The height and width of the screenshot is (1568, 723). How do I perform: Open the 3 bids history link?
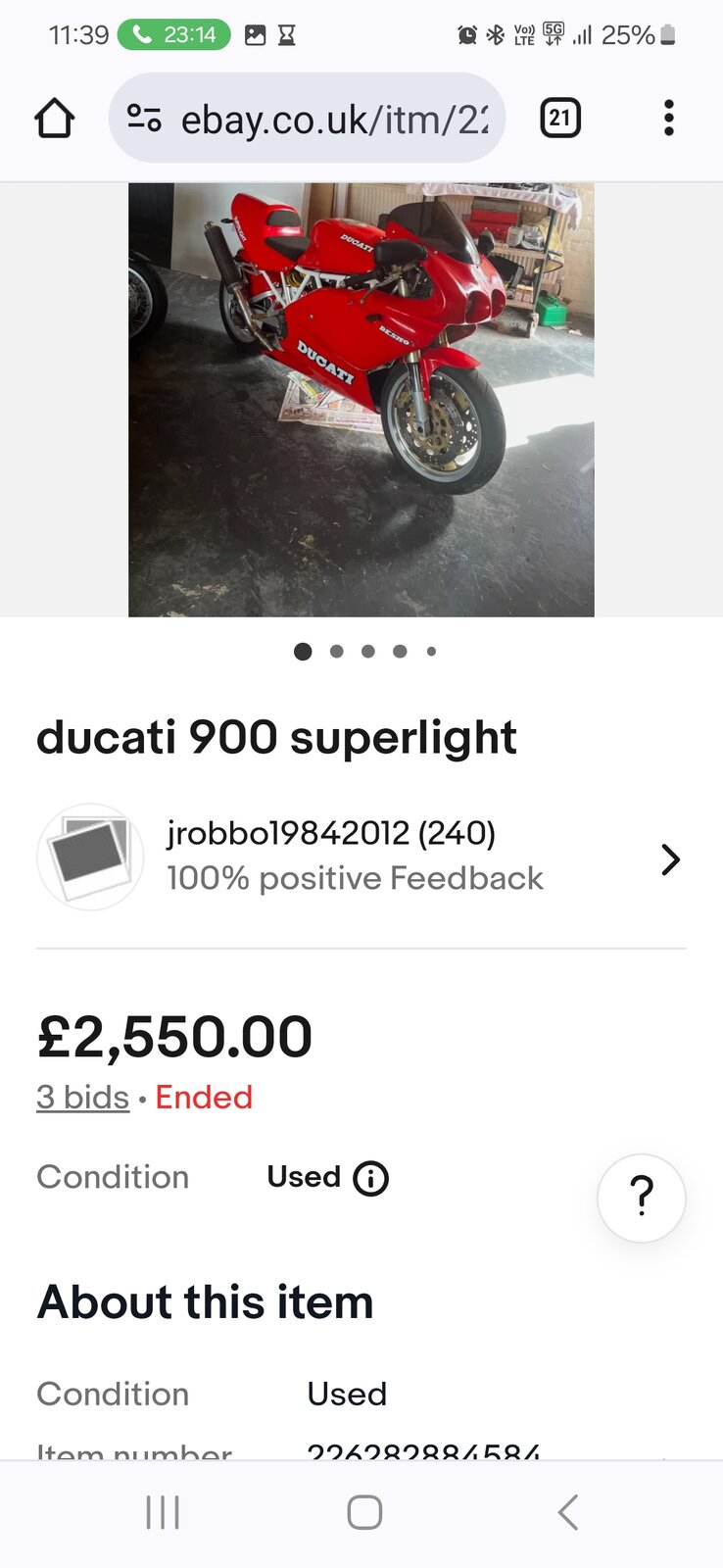pyautogui.click(x=83, y=1097)
